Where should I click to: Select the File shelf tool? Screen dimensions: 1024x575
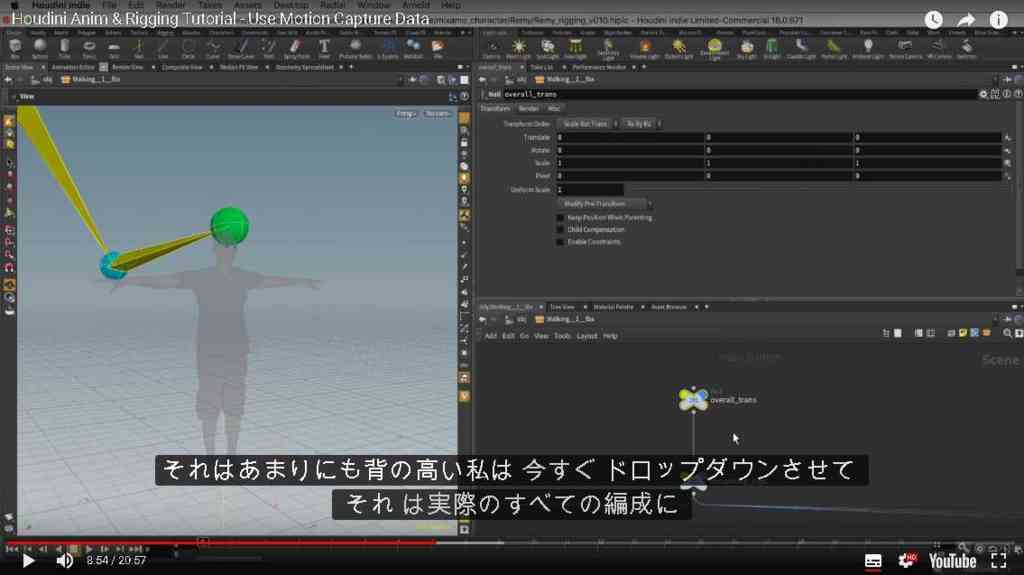tap(438, 48)
